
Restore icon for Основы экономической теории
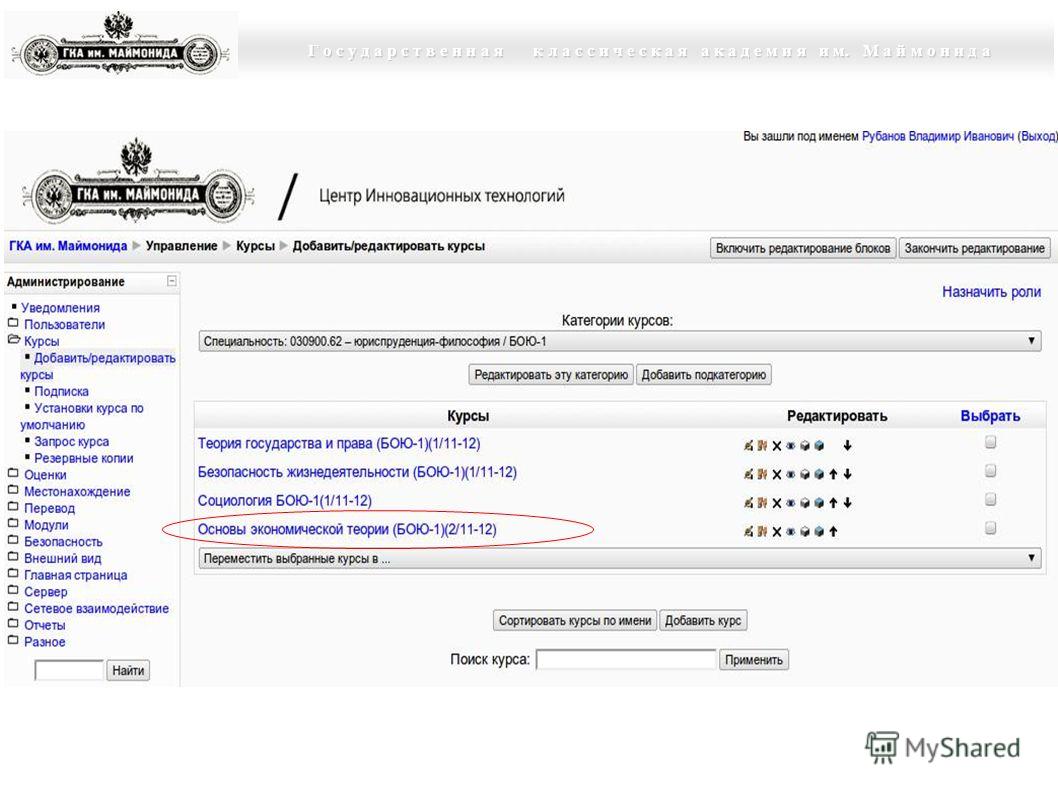click(818, 532)
